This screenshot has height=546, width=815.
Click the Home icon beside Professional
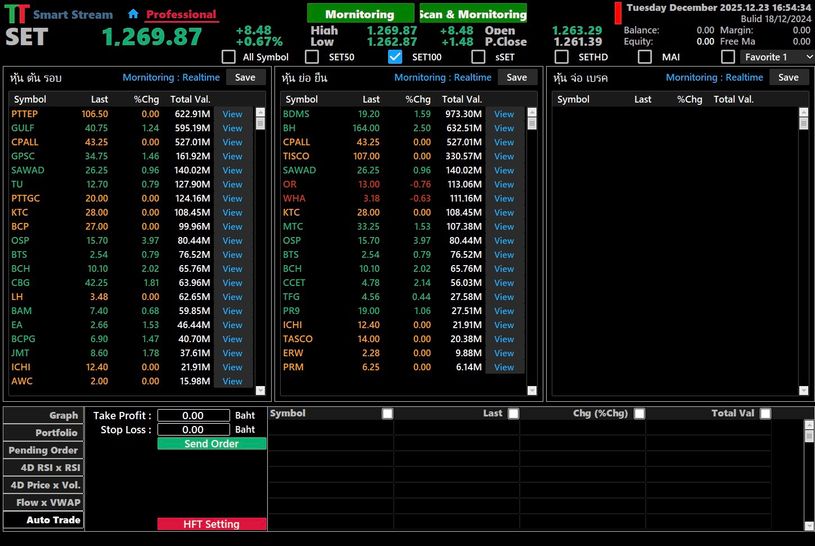point(133,14)
